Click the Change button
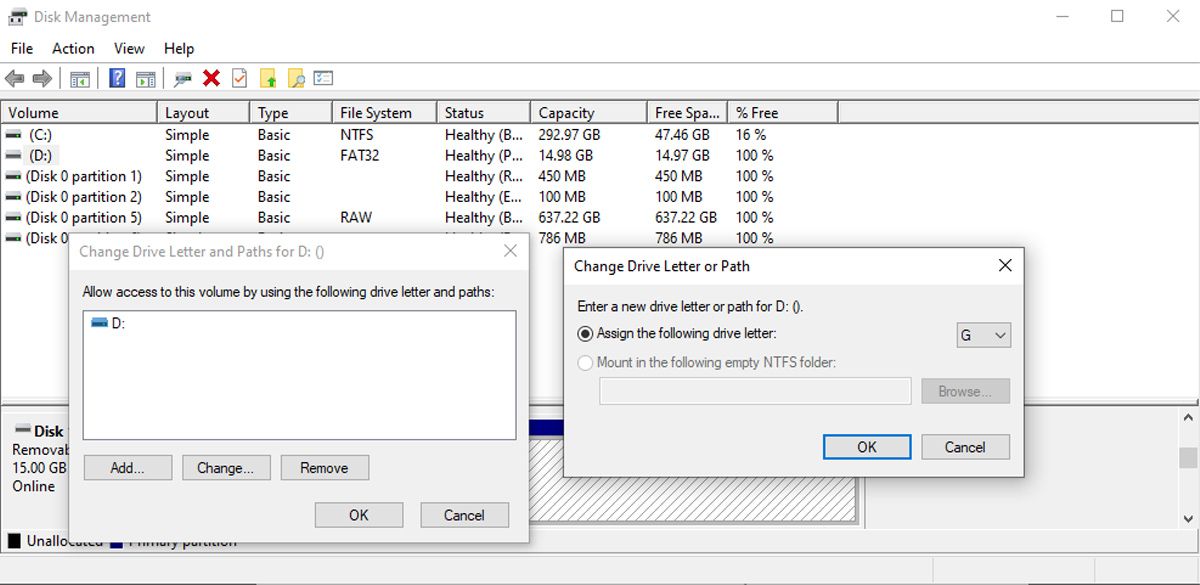The image size is (1200, 585). [x=225, y=467]
